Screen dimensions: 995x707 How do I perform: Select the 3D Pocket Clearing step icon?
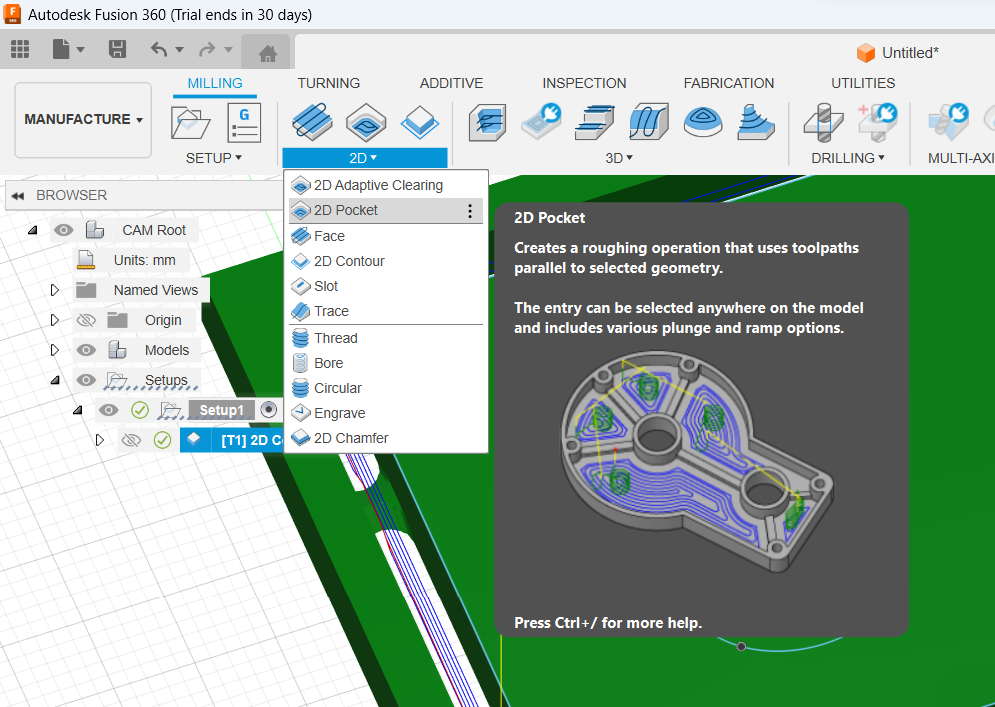tap(595, 122)
